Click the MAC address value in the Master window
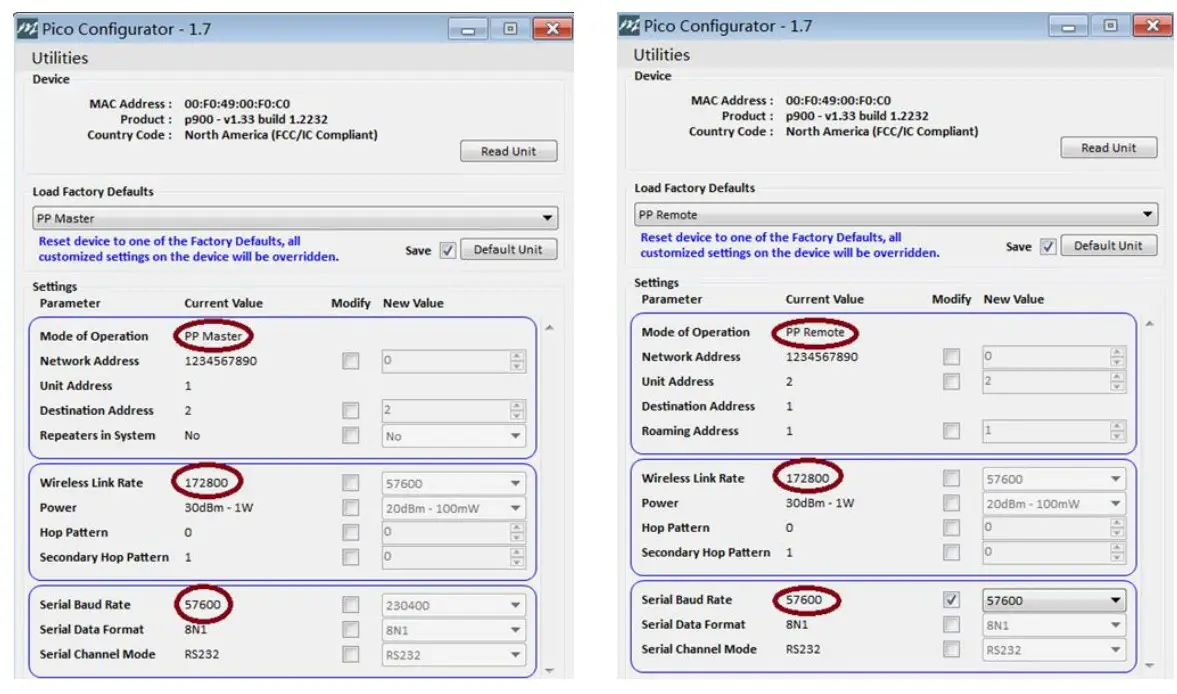This screenshot has width=1177, height=694. pos(237,104)
